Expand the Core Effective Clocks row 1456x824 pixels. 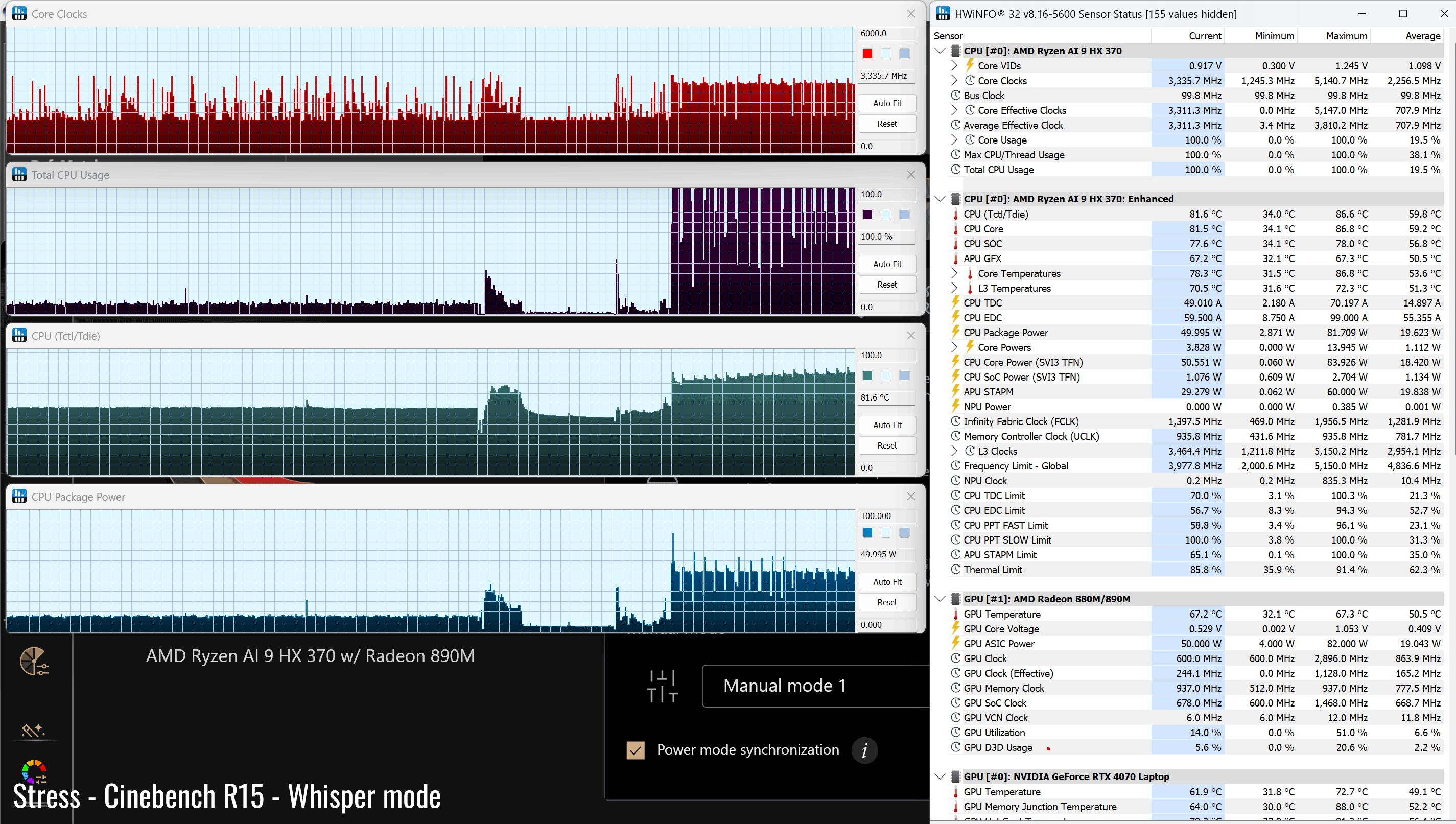(x=954, y=110)
